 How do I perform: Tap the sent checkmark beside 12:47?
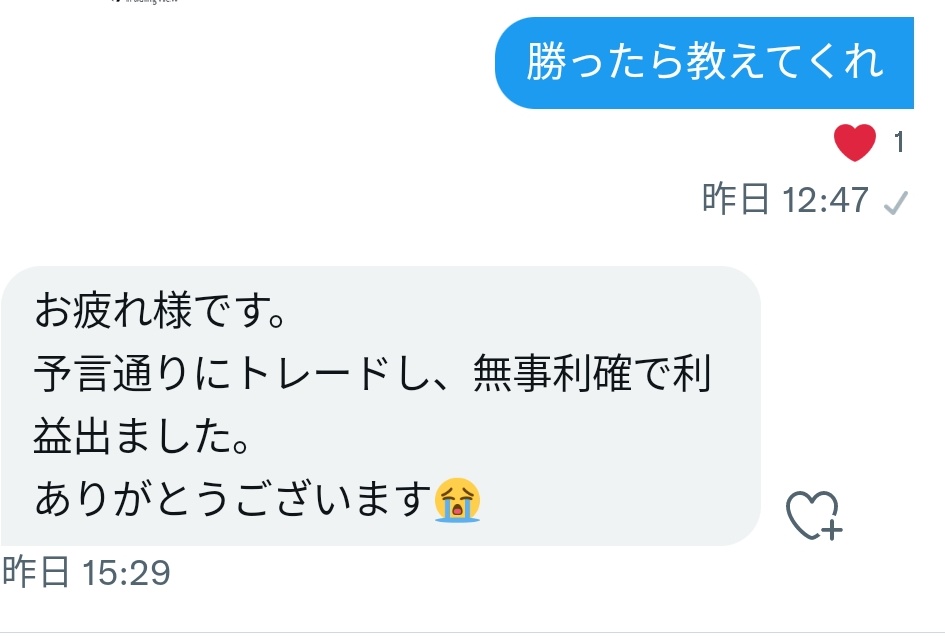(x=896, y=202)
